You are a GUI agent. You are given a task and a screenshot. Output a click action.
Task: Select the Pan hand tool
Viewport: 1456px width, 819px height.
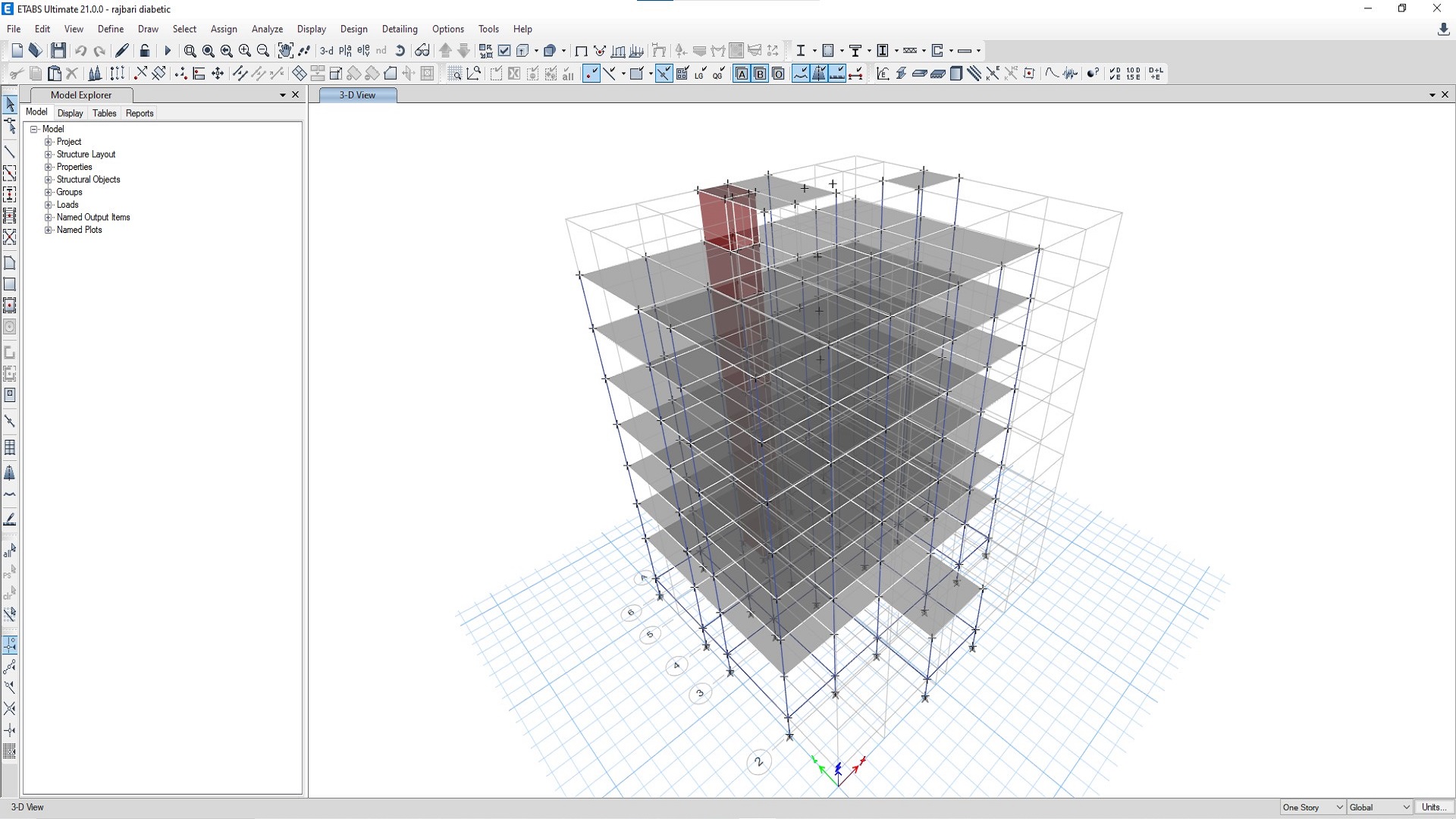(285, 51)
